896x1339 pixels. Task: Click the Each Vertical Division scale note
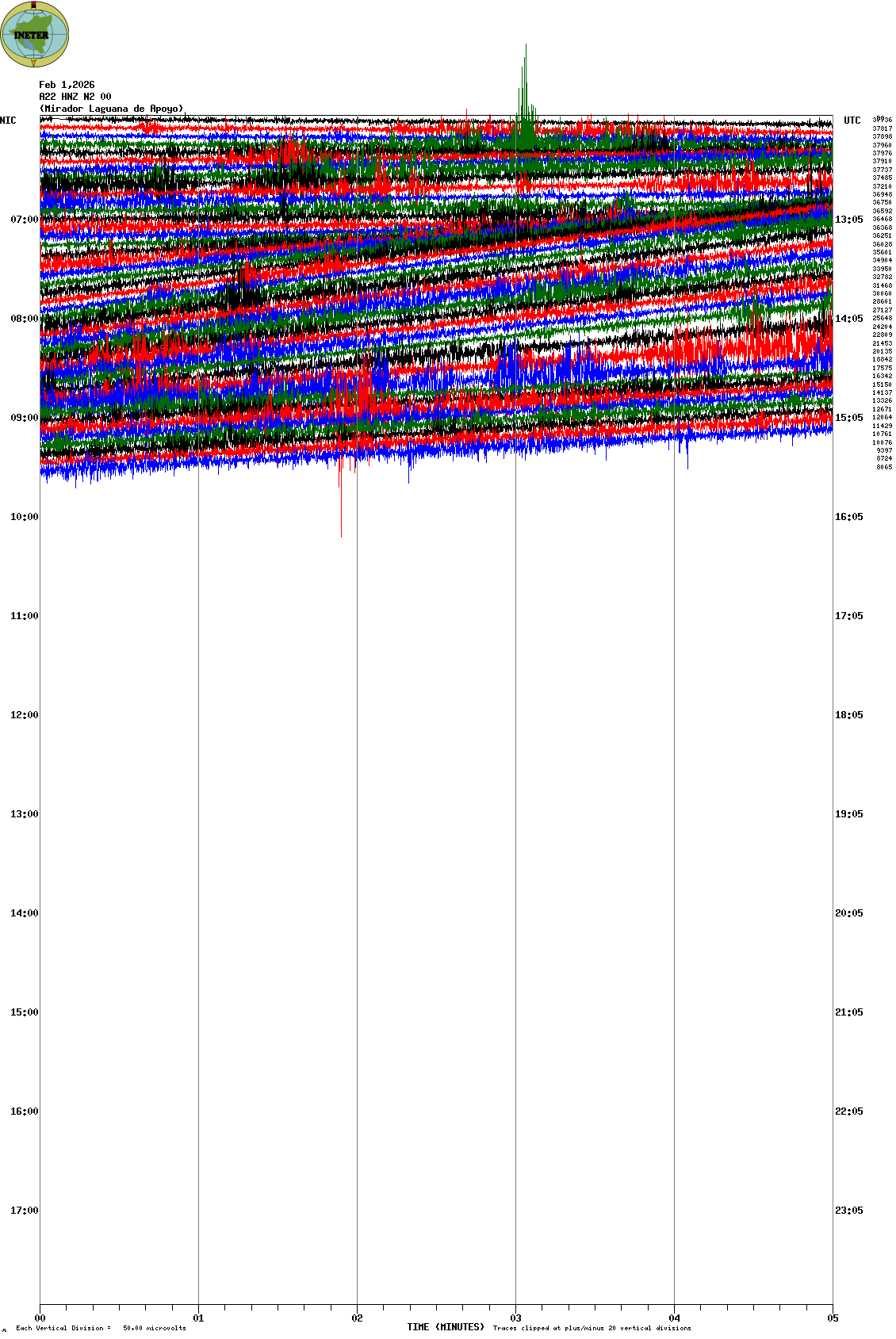click(x=101, y=1328)
